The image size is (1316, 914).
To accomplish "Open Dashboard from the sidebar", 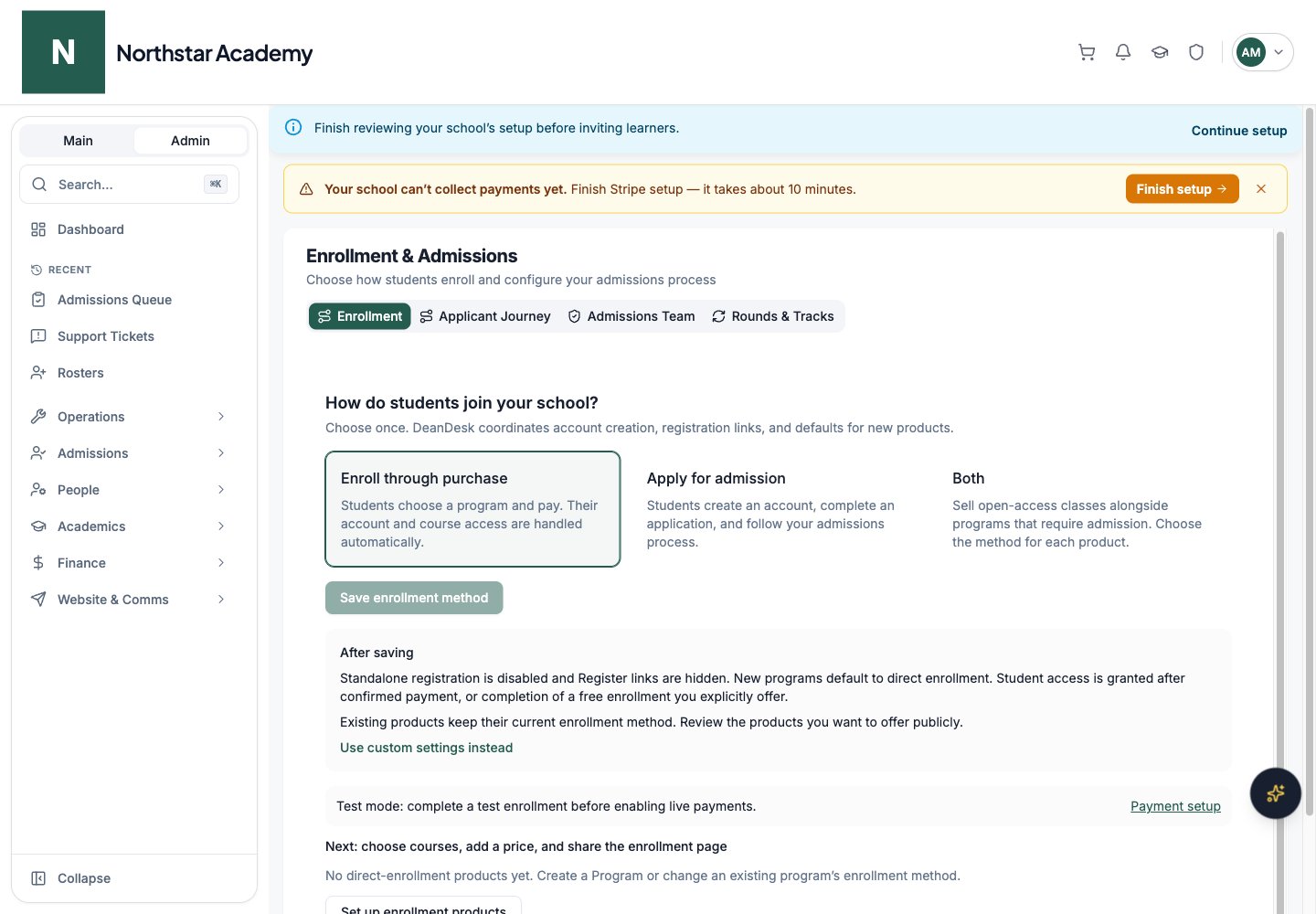I will (x=130, y=229).
